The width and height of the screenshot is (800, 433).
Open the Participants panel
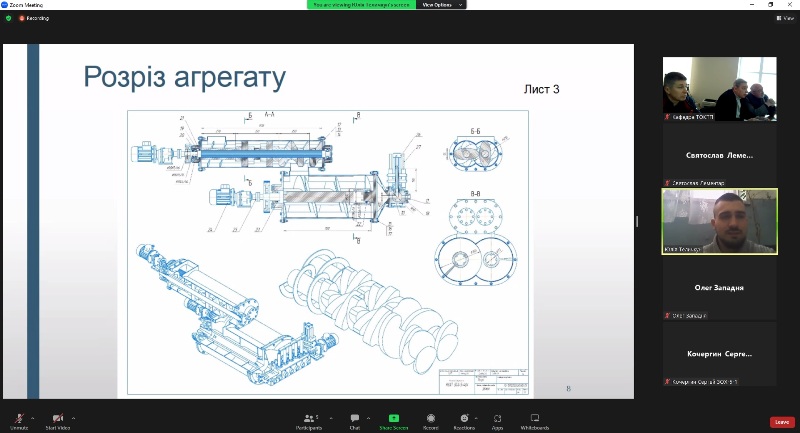click(x=309, y=421)
